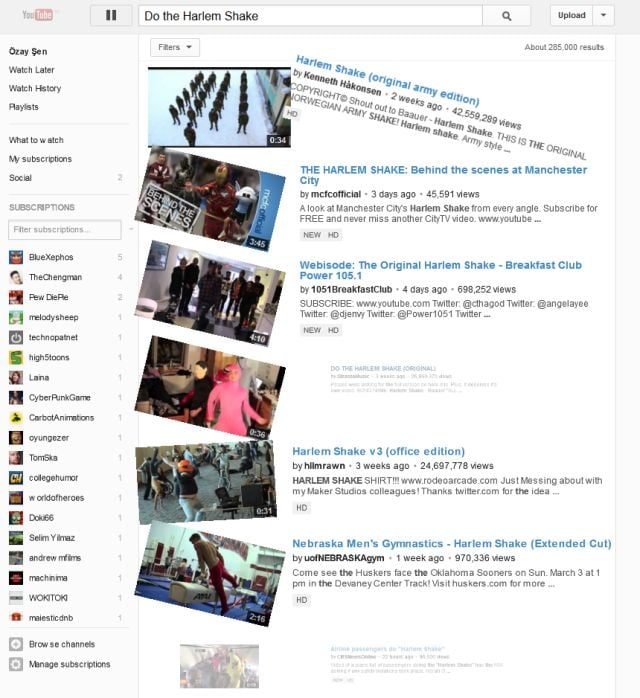The width and height of the screenshot is (640, 698).
Task: Open My subscriptions
Action: (40, 159)
